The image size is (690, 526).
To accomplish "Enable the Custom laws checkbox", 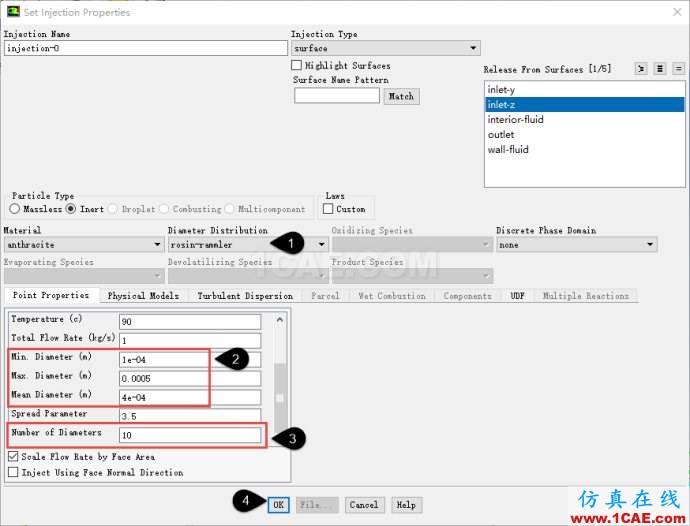I will click(x=328, y=209).
